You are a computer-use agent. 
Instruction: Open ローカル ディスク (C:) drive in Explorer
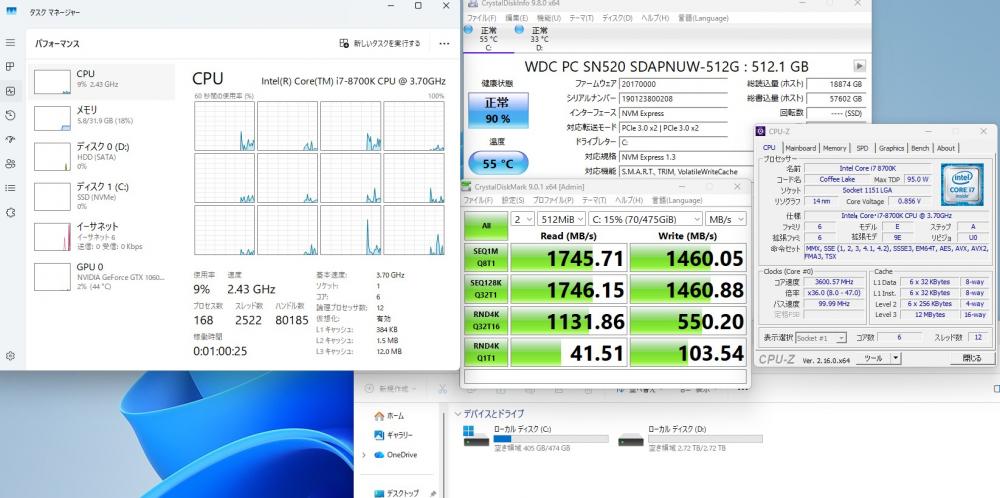tap(536, 439)
